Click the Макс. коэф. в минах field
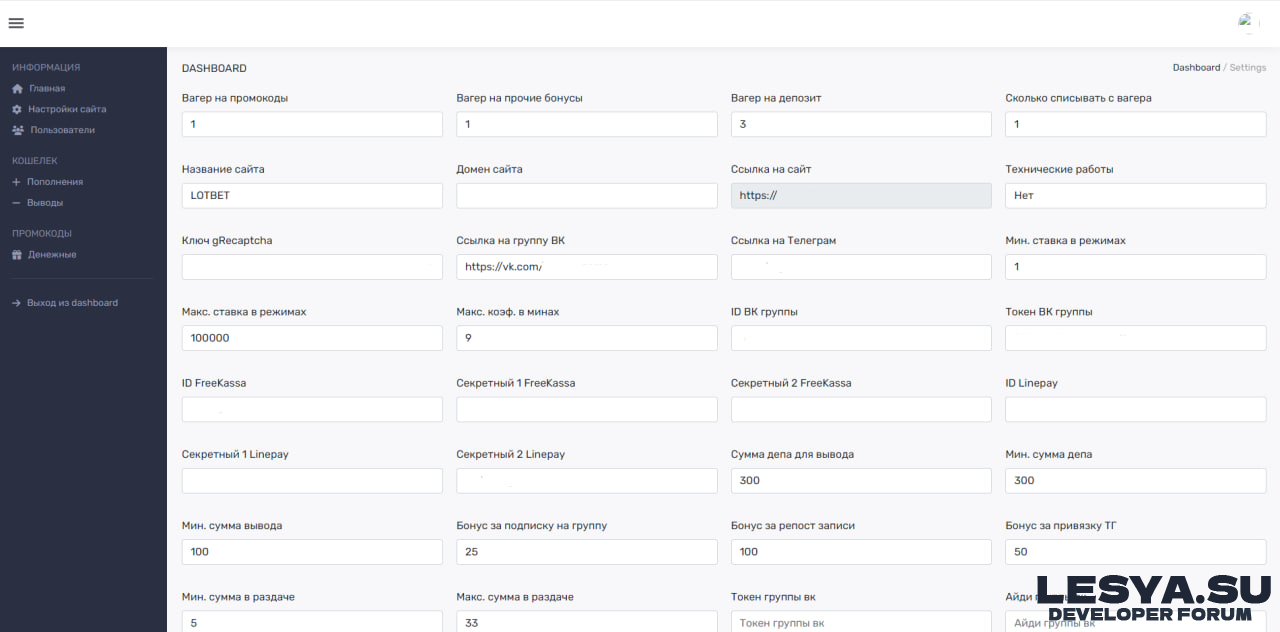Screen dimensions: 1280x632 586,338
